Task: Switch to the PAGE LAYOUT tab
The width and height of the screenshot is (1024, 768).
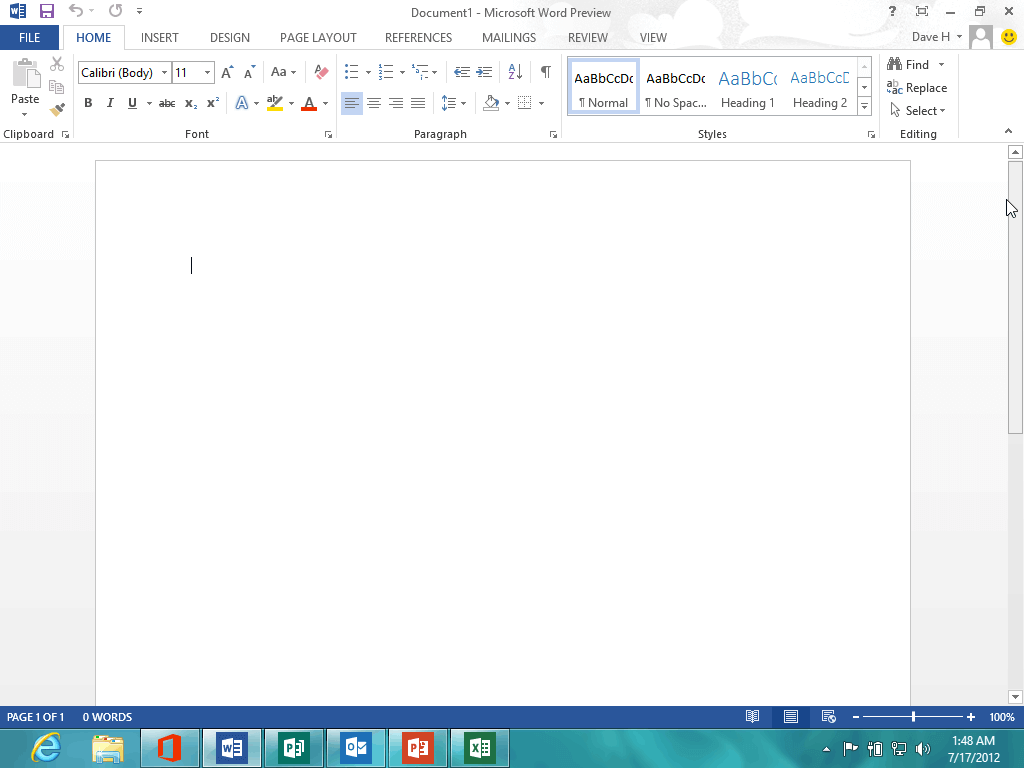Action: 318,37
